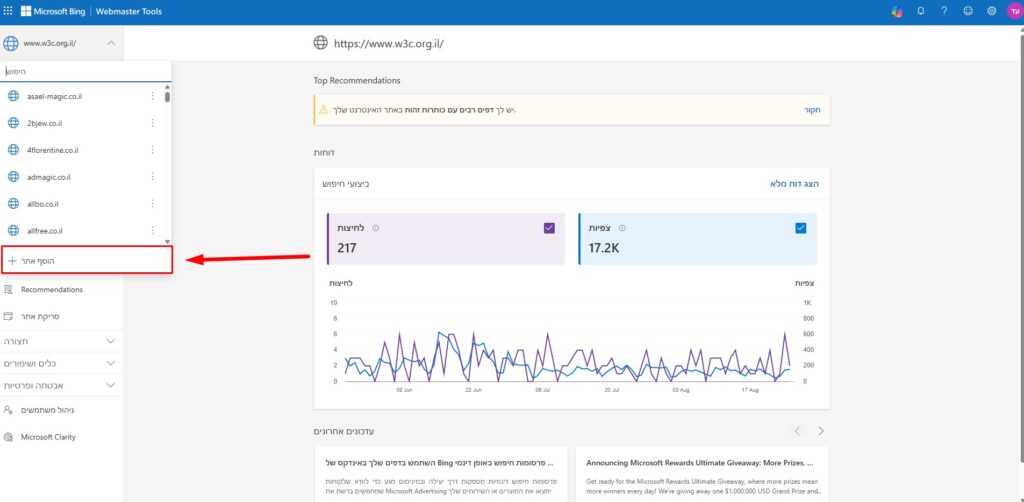Click globe icon beside admagic.co.il

(x=13, y=176)
